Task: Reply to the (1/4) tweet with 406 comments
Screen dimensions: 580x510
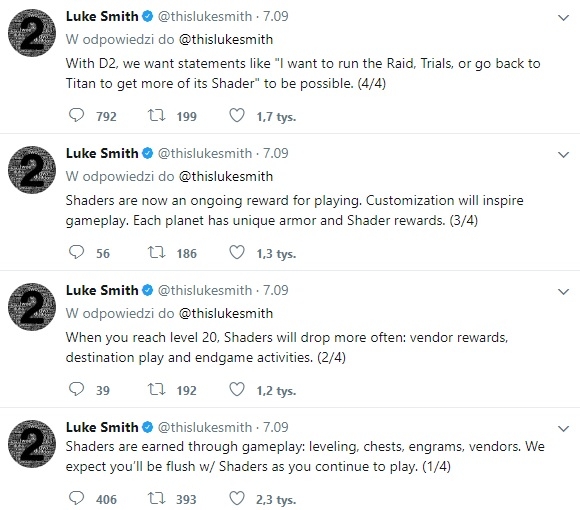Action: [77, 498]
